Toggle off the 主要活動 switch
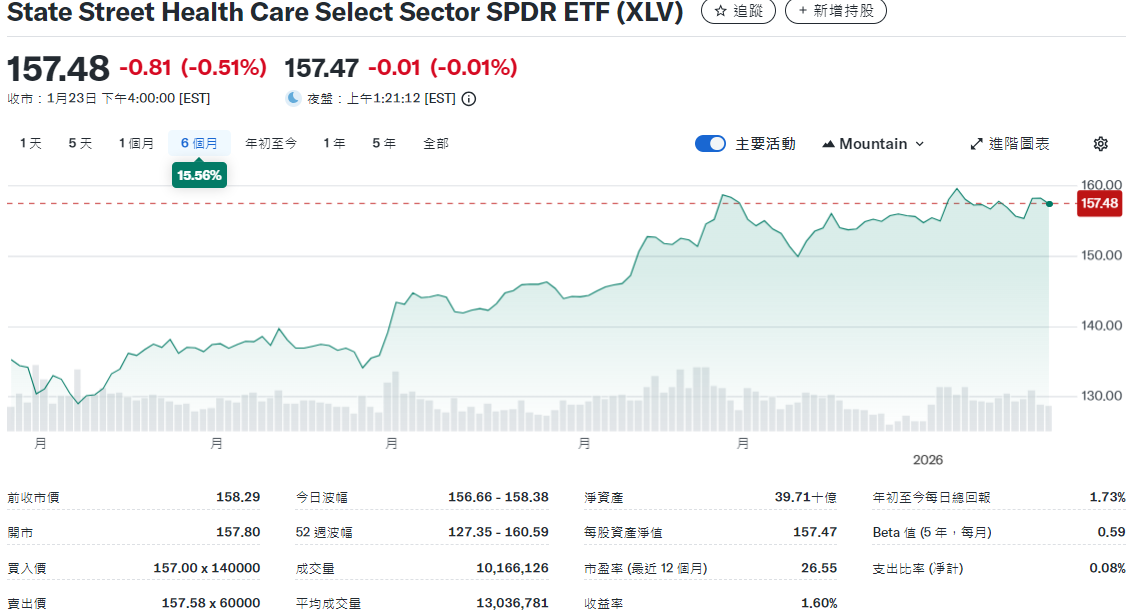Screen dimensions: 1141x615 (x=710, y=143)
